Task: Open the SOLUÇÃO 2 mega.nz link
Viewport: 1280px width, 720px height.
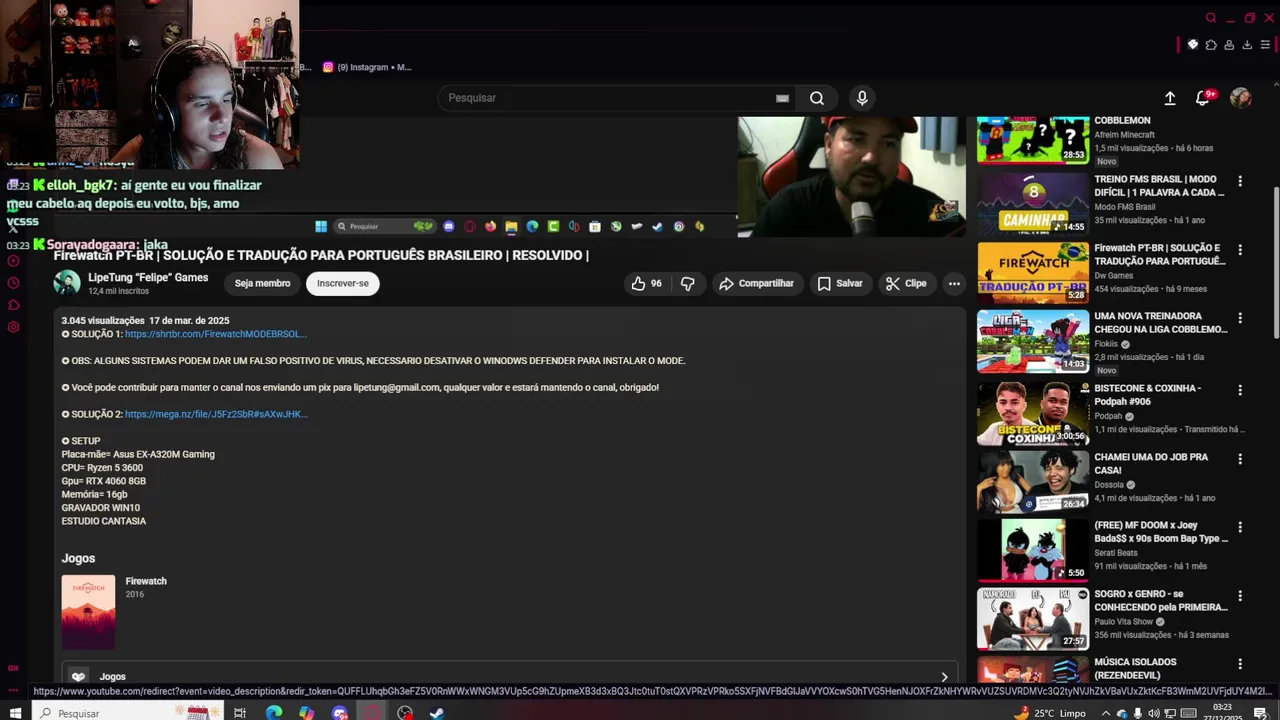Action: point(216,414)
